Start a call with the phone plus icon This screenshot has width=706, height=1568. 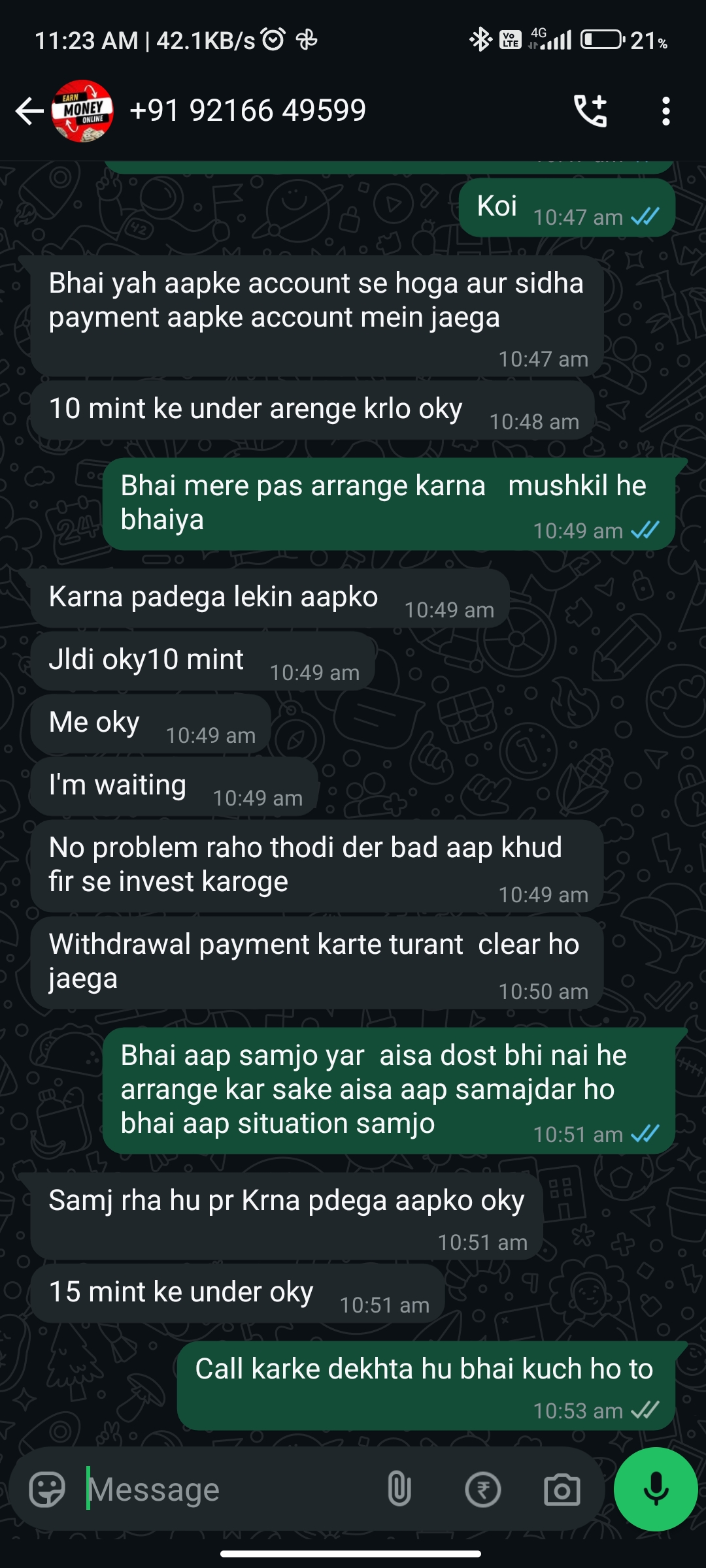click(x=590, y=111)
